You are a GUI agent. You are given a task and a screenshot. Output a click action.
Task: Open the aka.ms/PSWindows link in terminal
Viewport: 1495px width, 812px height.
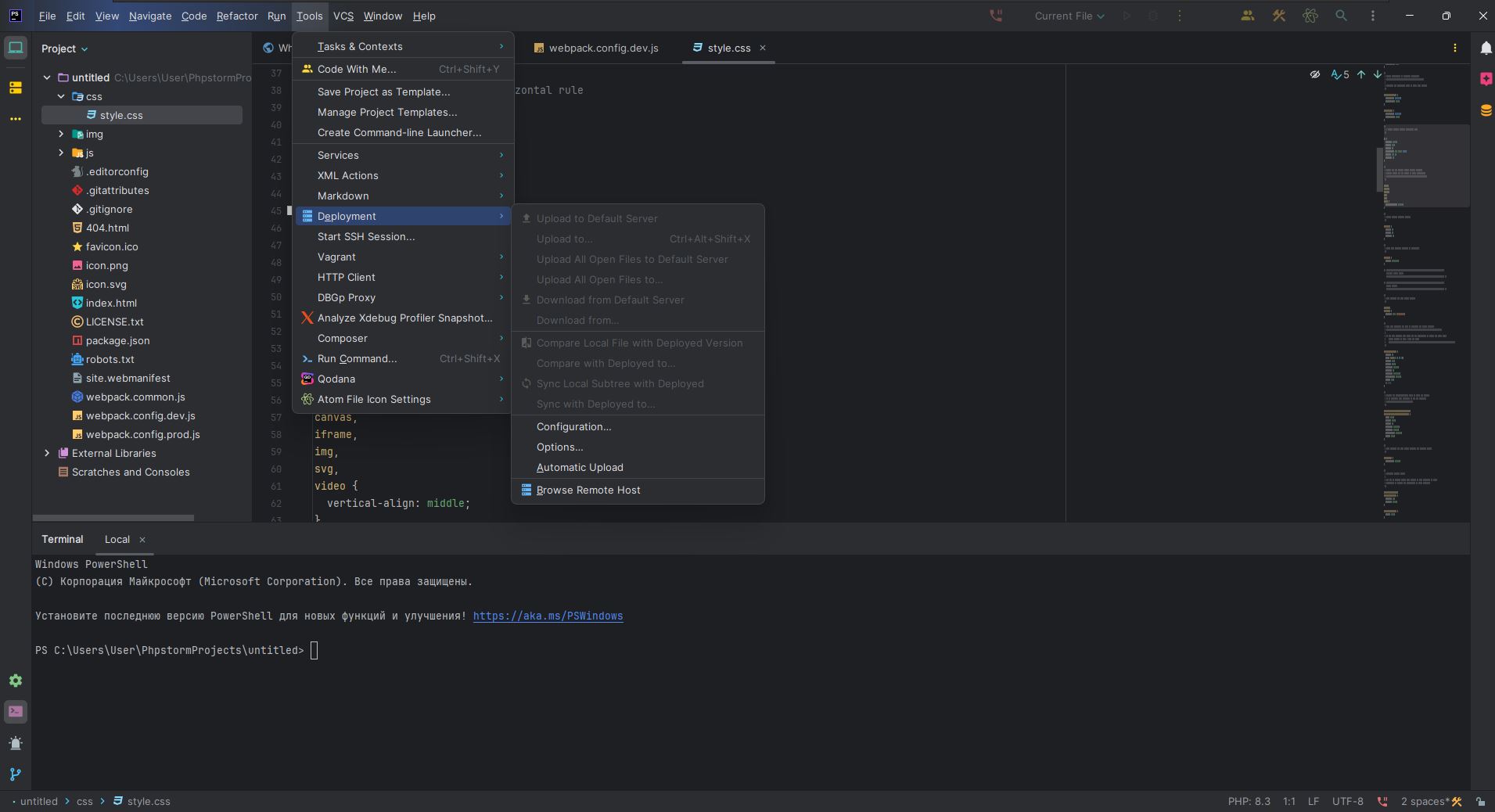tap(548, 616)
